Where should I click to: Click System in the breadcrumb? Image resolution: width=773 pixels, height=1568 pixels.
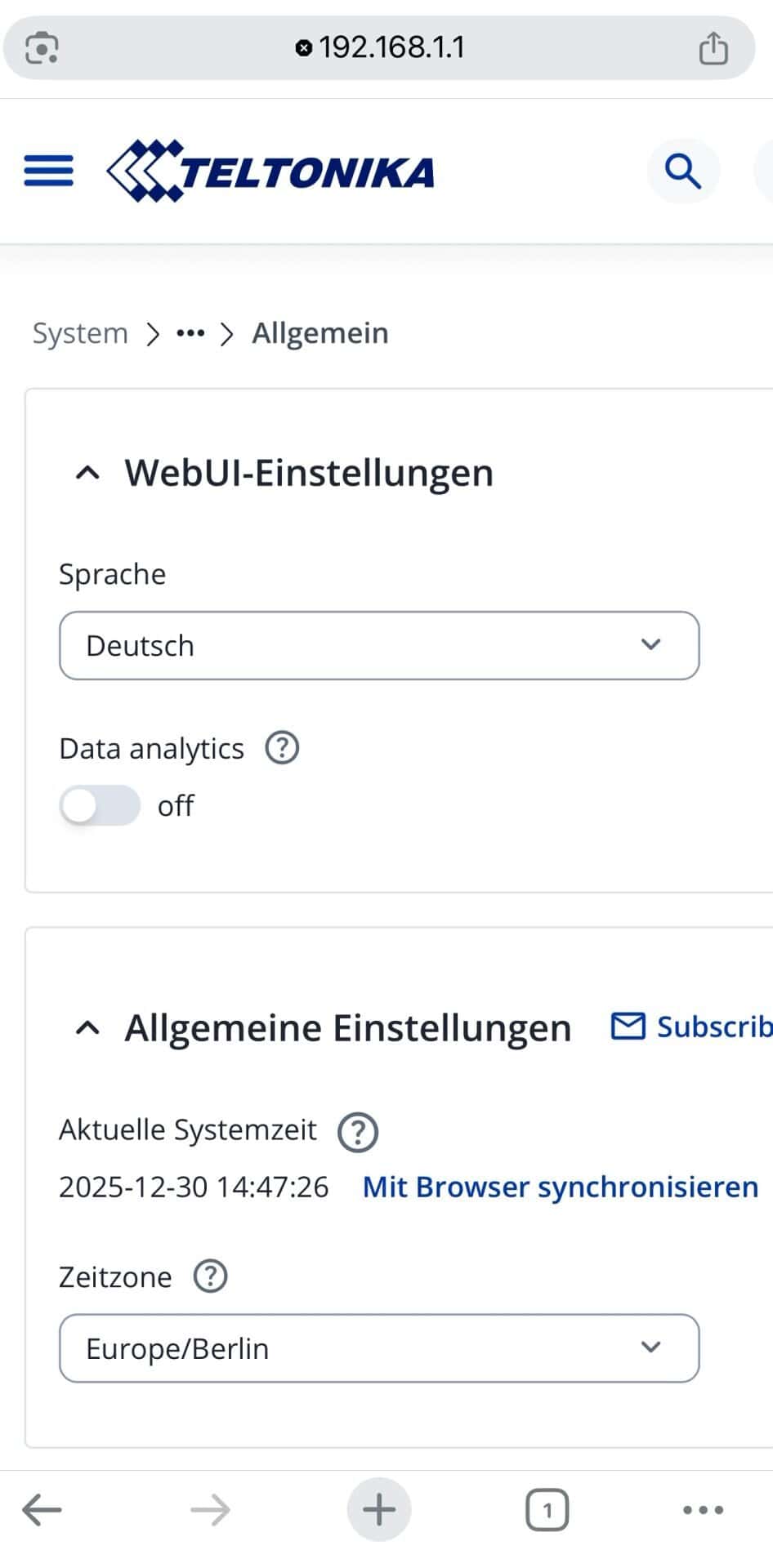coord(79,332)
